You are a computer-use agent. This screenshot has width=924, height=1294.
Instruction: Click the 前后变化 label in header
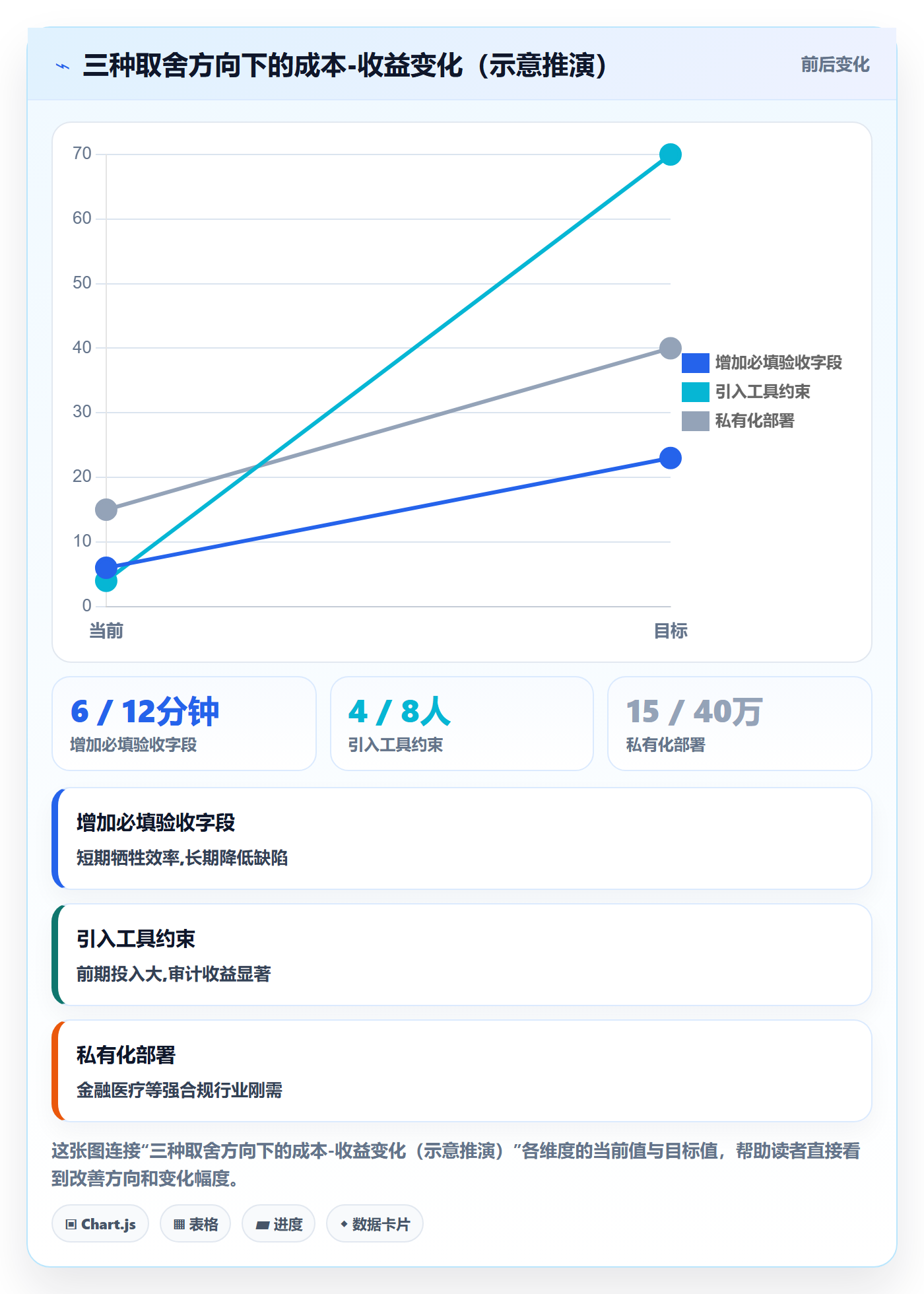click(835, 65)
